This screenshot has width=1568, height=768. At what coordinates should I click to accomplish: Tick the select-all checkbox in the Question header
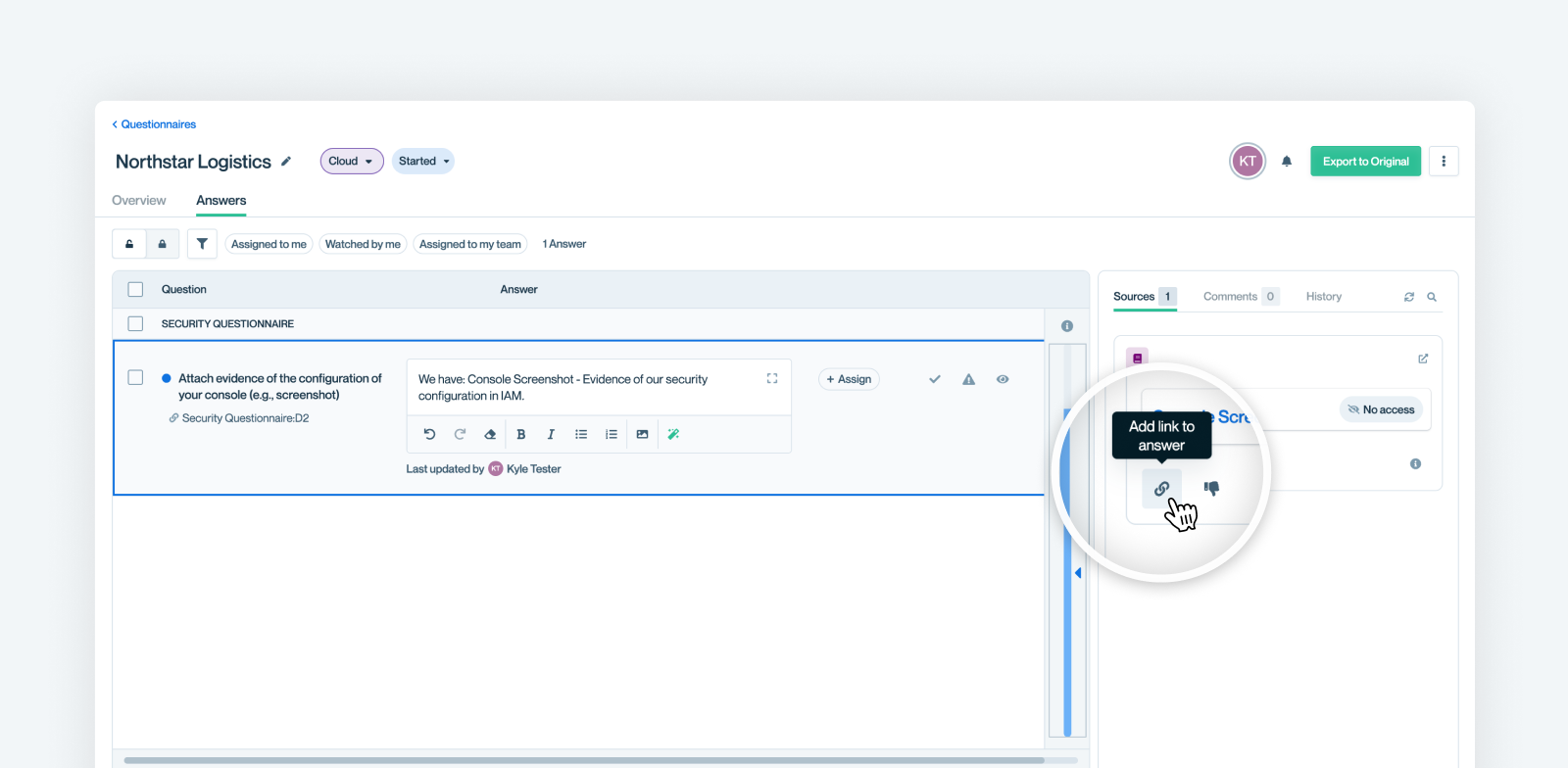pos(135,290)
